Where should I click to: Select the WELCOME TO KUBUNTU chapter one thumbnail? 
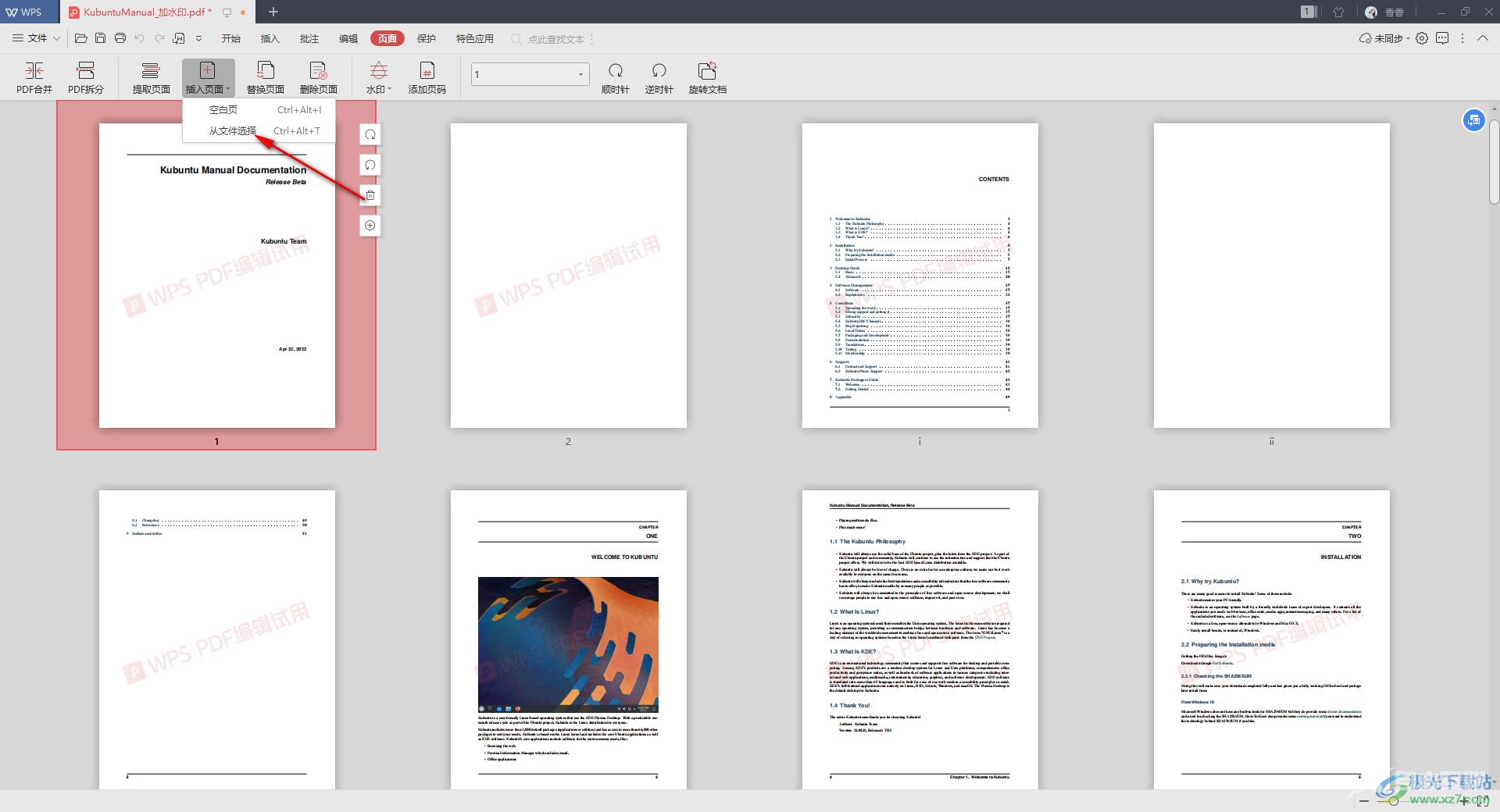coord(569,639)
